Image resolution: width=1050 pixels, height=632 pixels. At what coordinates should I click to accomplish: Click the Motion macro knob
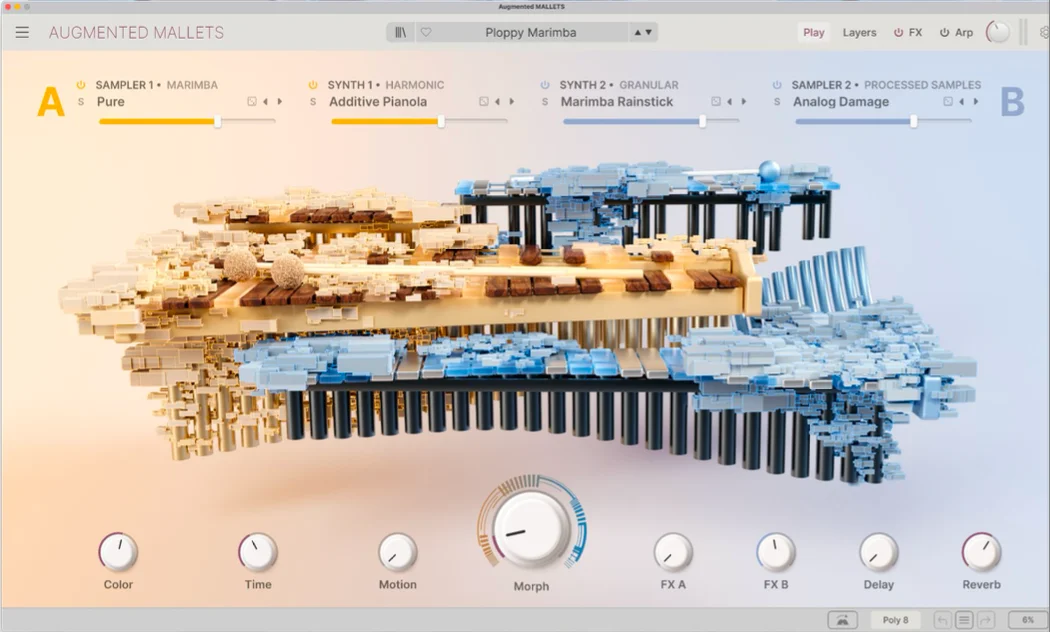[x=398, y=552]
